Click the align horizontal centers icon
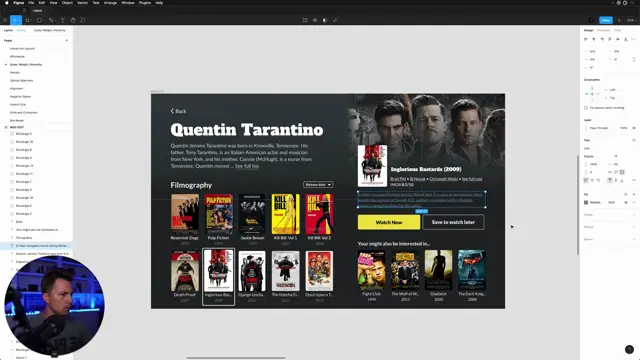Image resolution: width=640 pixels, height=360 pixels. tap(594, 39)
